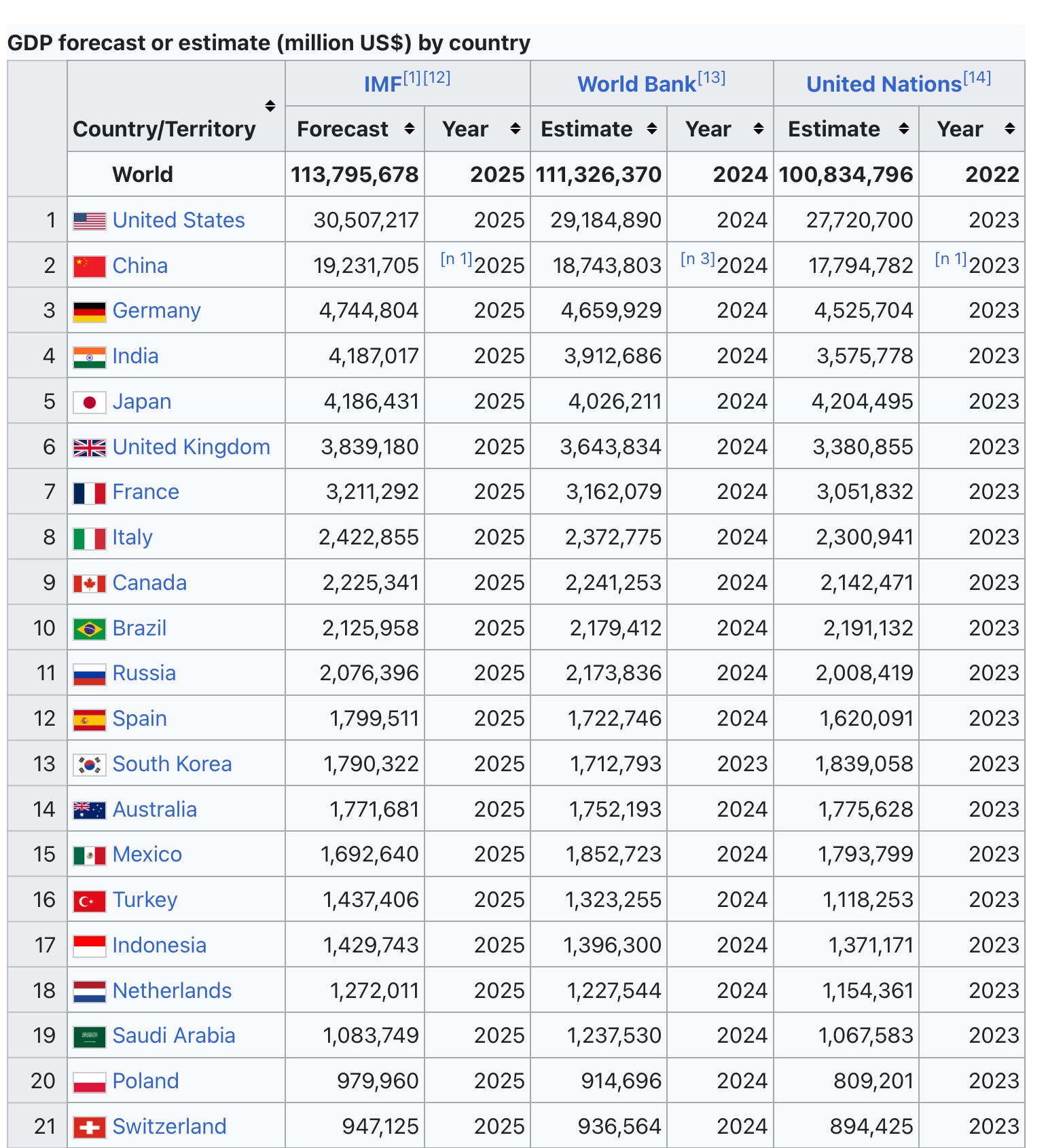Go to the Brazil article link
This screenshot has width=1048, height=1148.
[140, 629]
